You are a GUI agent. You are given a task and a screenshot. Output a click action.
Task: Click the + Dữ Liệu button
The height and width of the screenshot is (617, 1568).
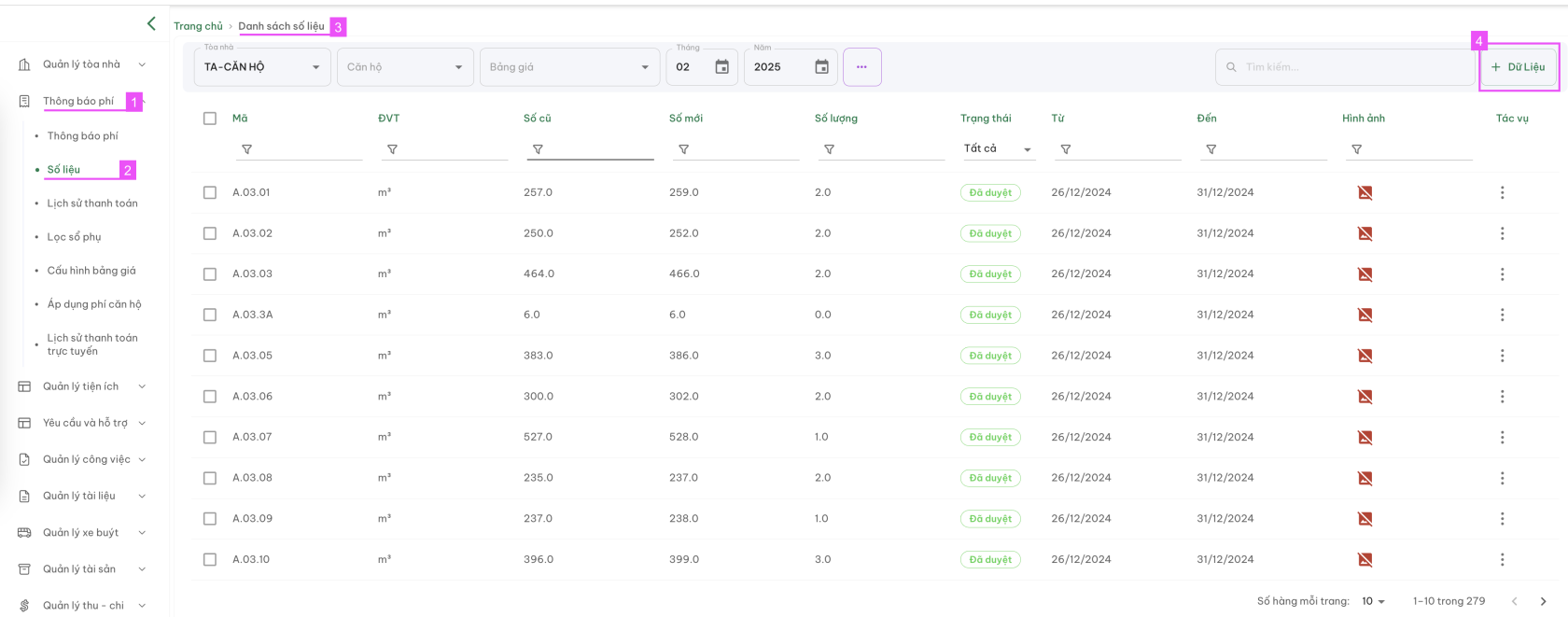[x=1519, y=67]
